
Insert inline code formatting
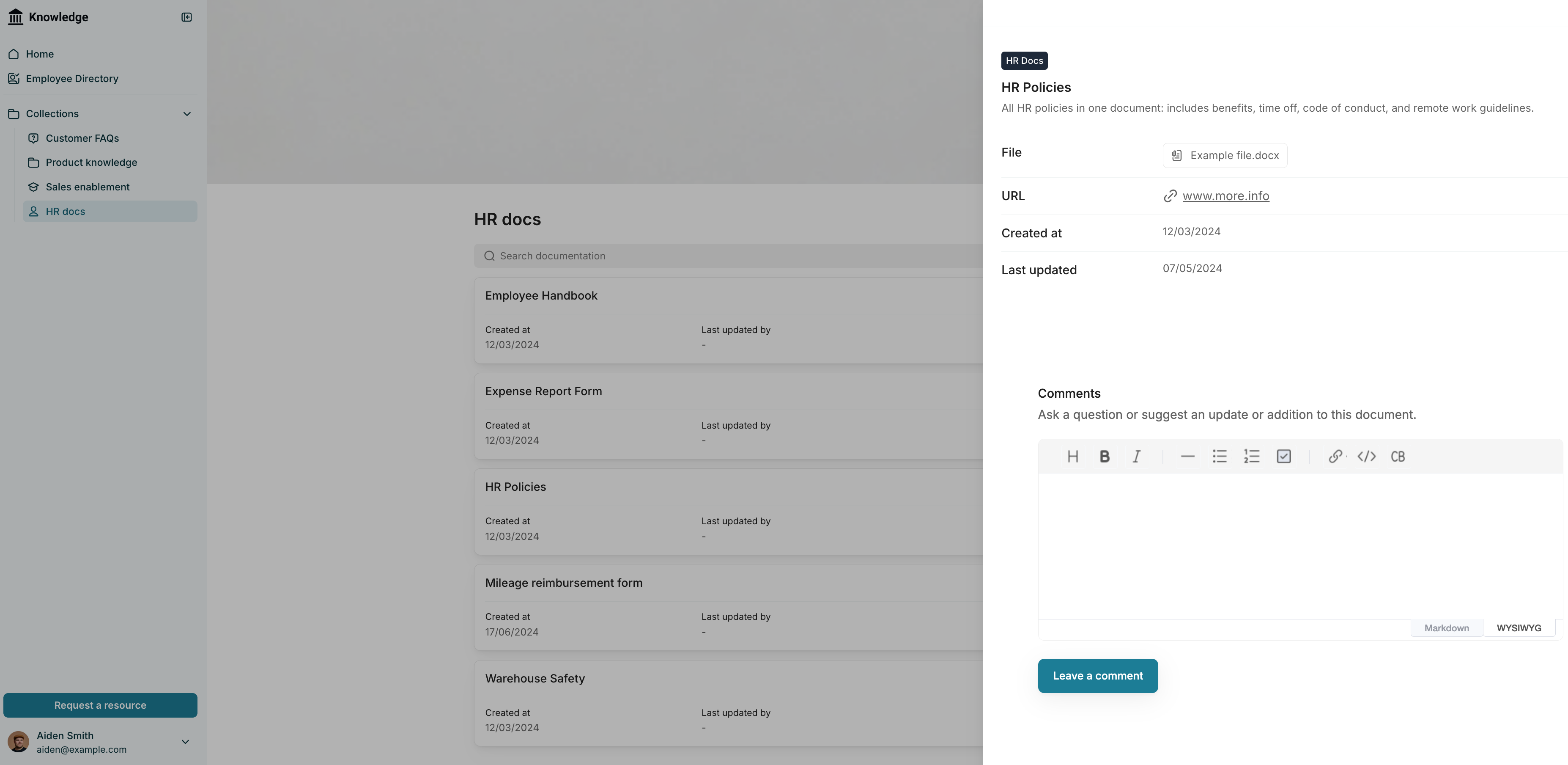(1367, 456)
